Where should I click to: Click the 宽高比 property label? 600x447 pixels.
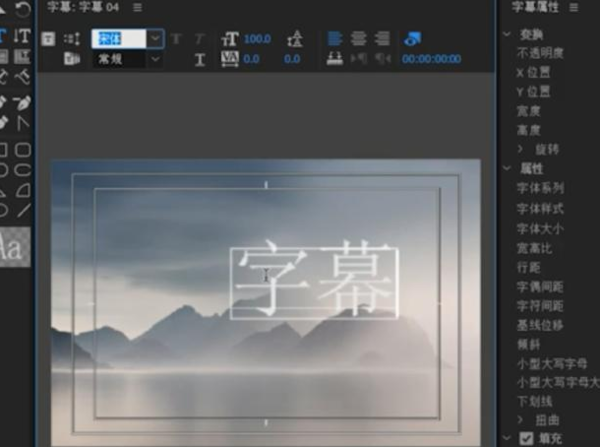coord(534,248)
